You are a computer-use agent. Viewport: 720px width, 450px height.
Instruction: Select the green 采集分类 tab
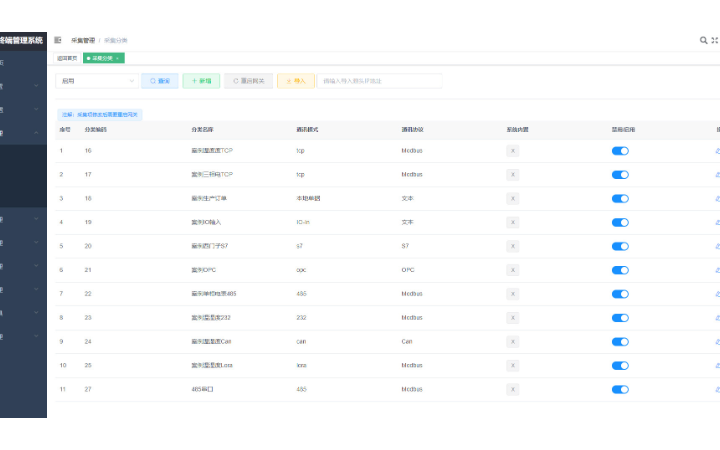click(x=102, y=58)
